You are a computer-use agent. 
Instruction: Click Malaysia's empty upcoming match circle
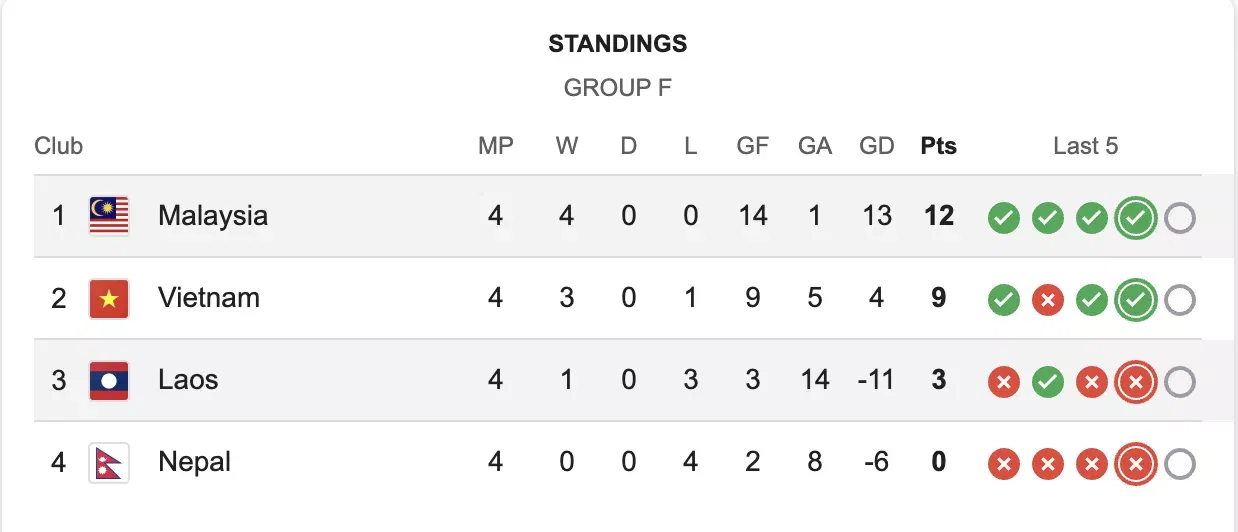(1180, 218)
